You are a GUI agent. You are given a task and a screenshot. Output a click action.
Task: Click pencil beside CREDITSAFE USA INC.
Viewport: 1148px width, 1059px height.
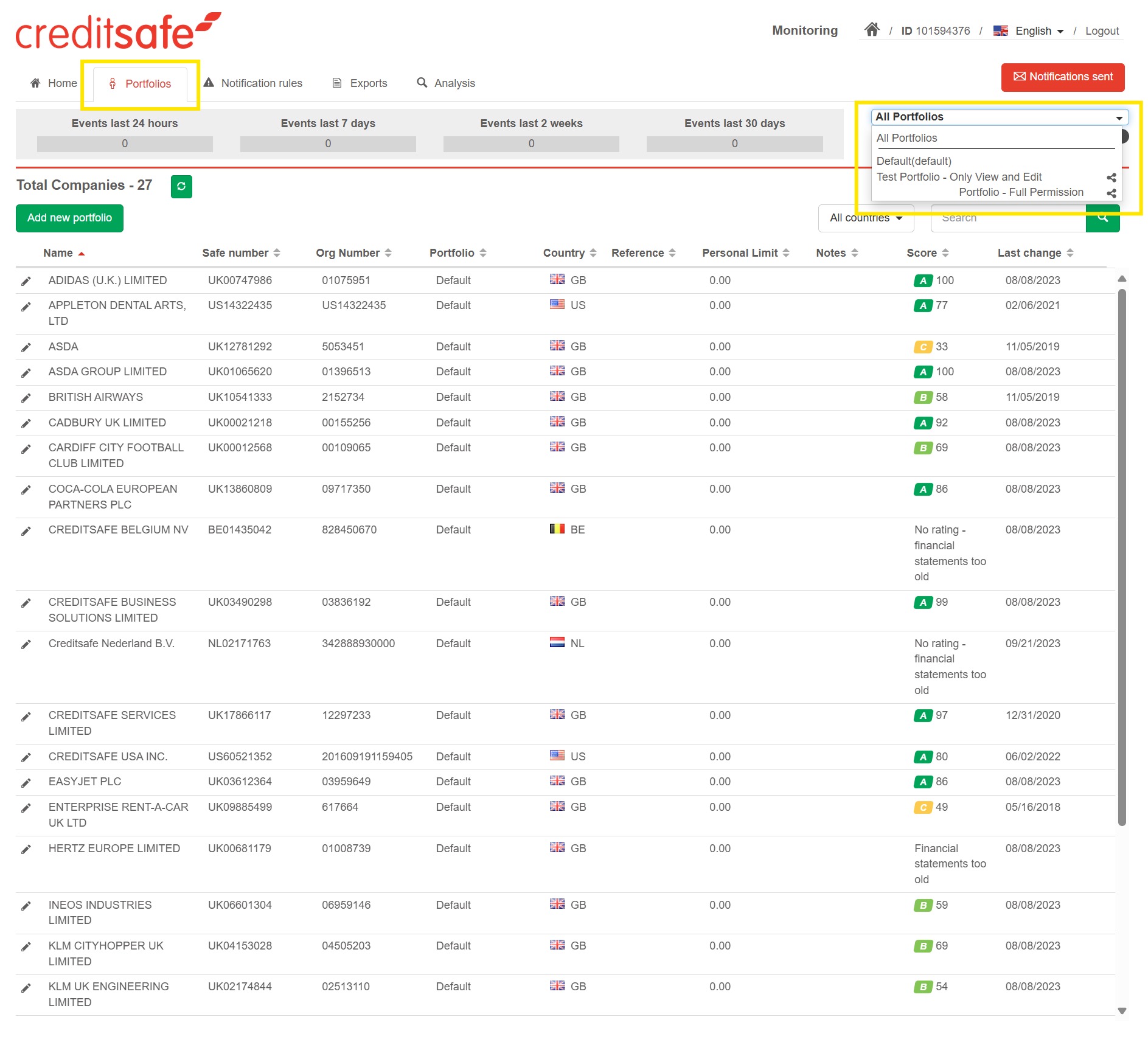(26, 757)
